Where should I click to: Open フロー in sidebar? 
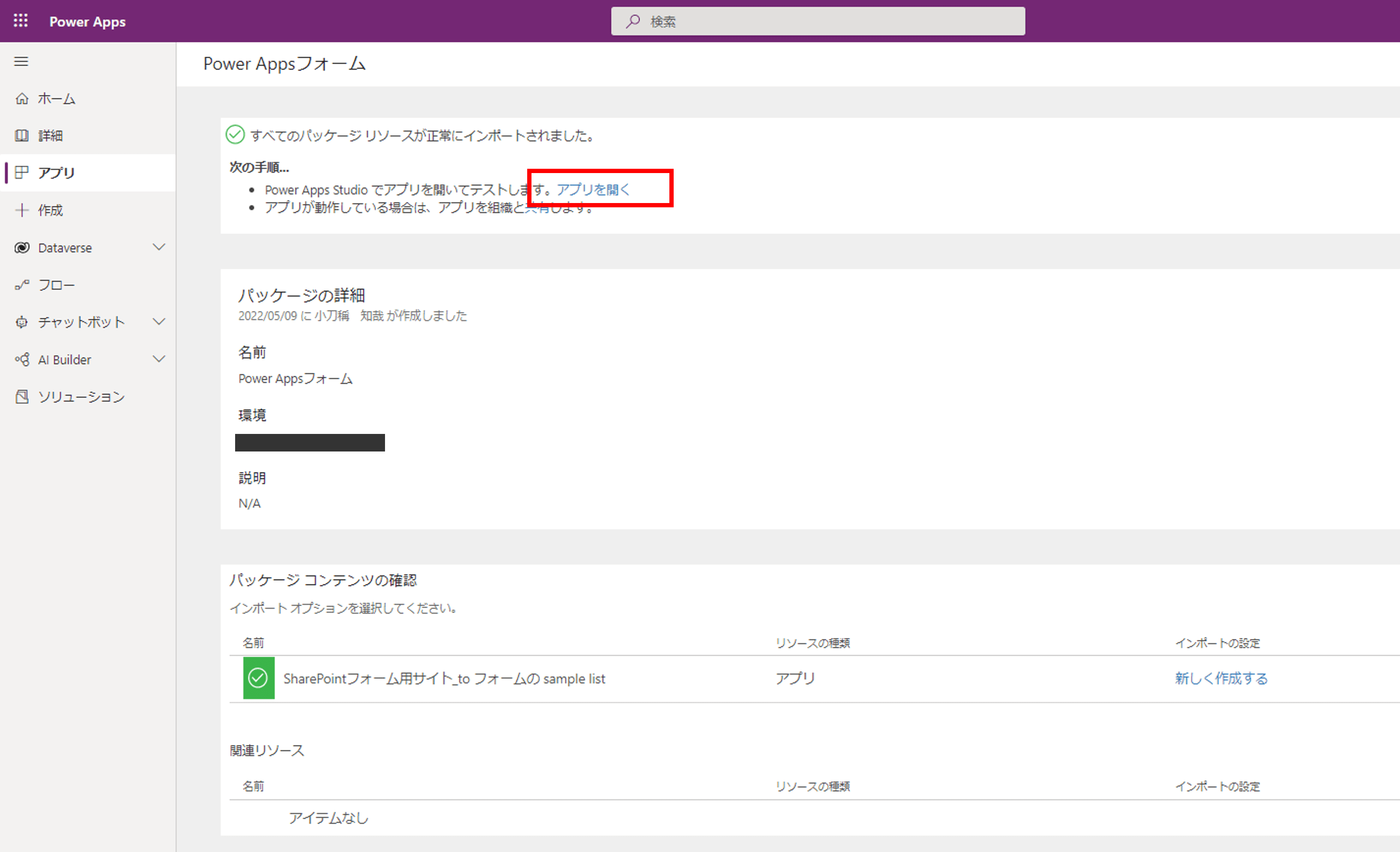tap(88, 285)
